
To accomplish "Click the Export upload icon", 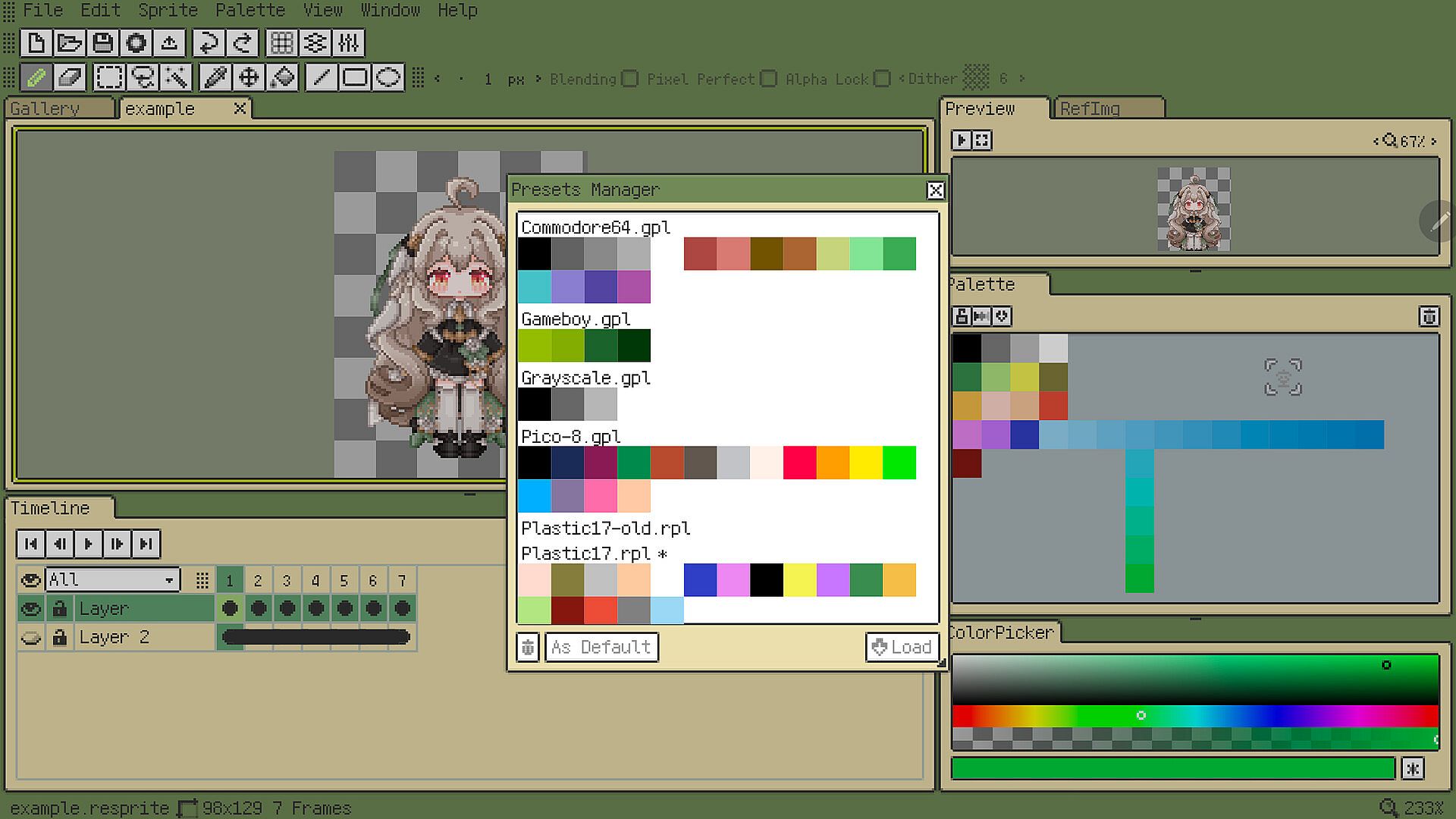I will coord(170,43).
